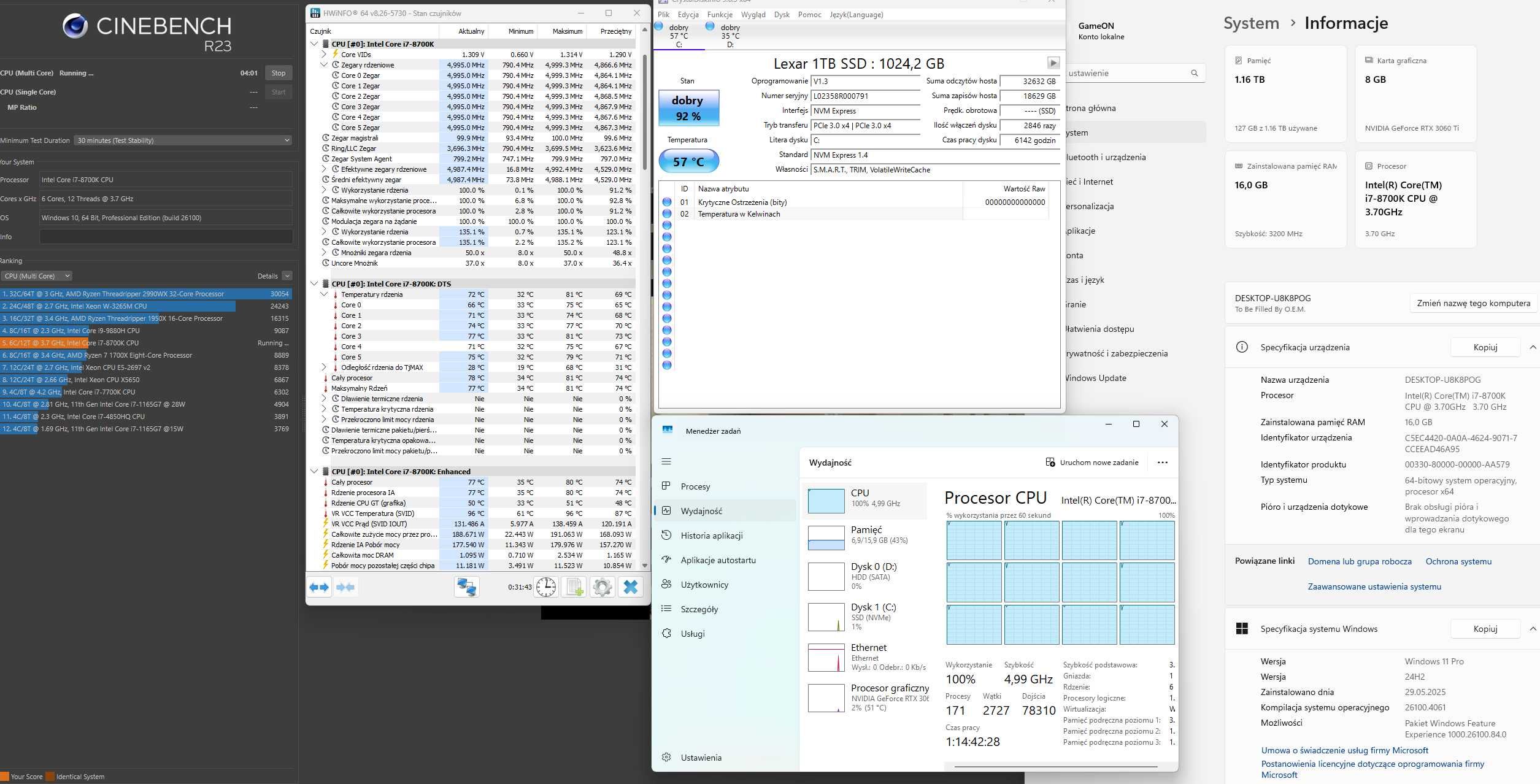Click Windows Update in Settings sidebar
Image resolution: width=1540 pixels, height=784 pixels.
tap(1096, 378)
